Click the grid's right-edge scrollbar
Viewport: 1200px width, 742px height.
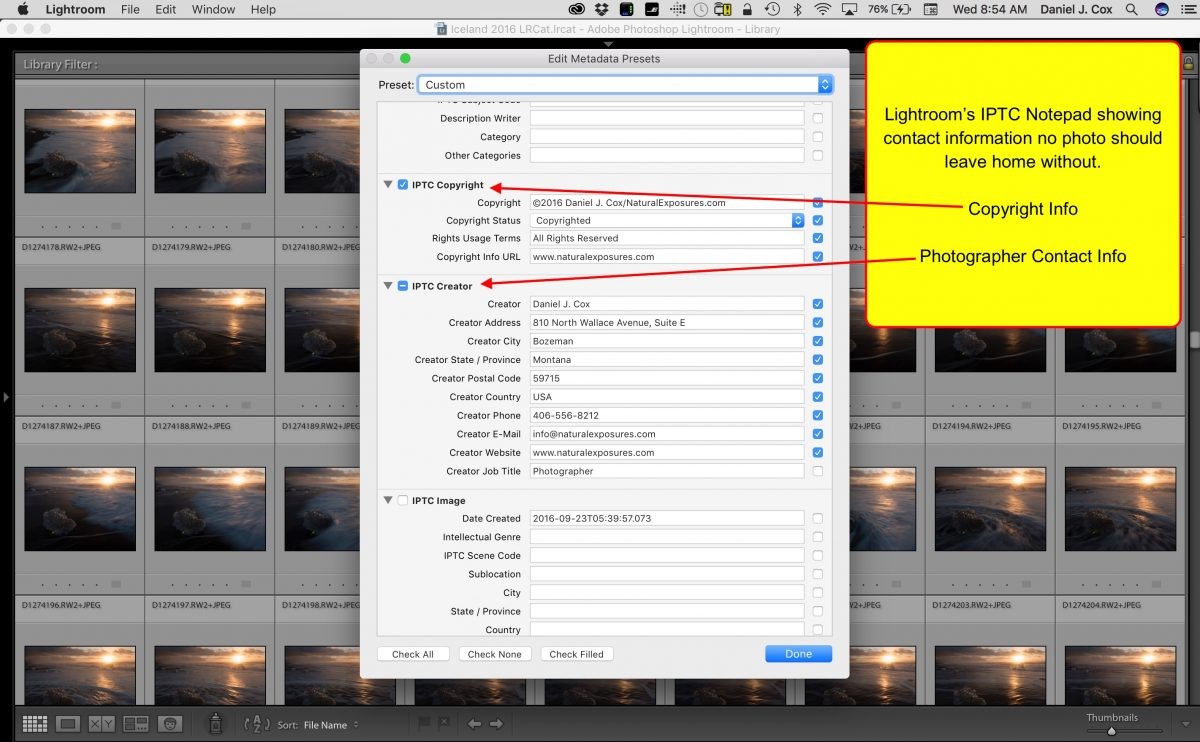pos(1194,340)
